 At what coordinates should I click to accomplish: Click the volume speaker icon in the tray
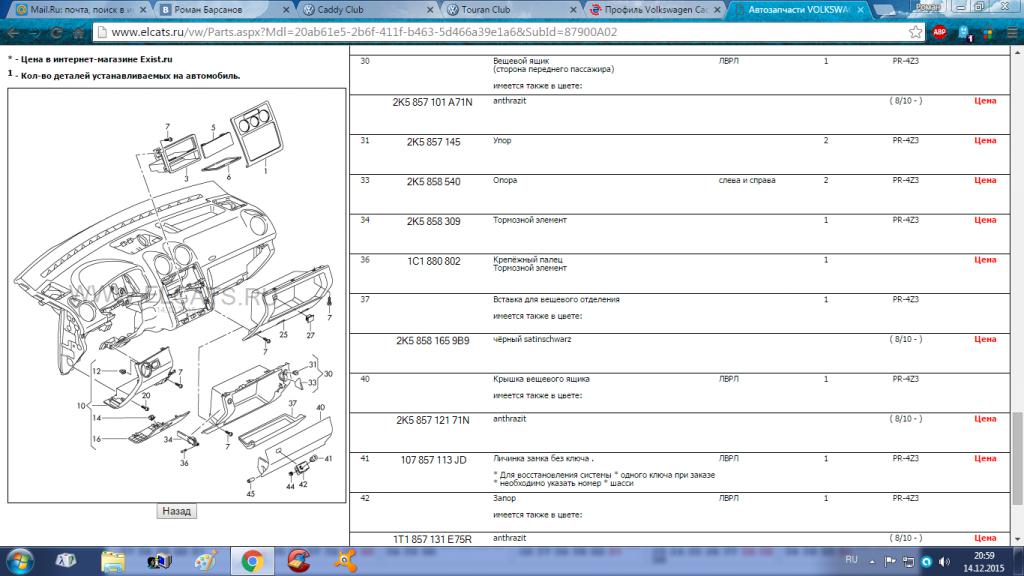[944, 562]
